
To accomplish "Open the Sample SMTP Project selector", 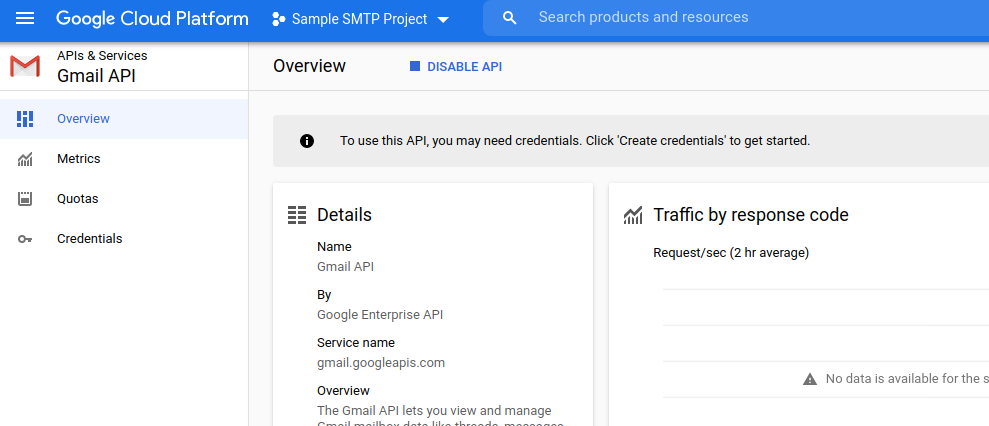I will tap(360, 20).
